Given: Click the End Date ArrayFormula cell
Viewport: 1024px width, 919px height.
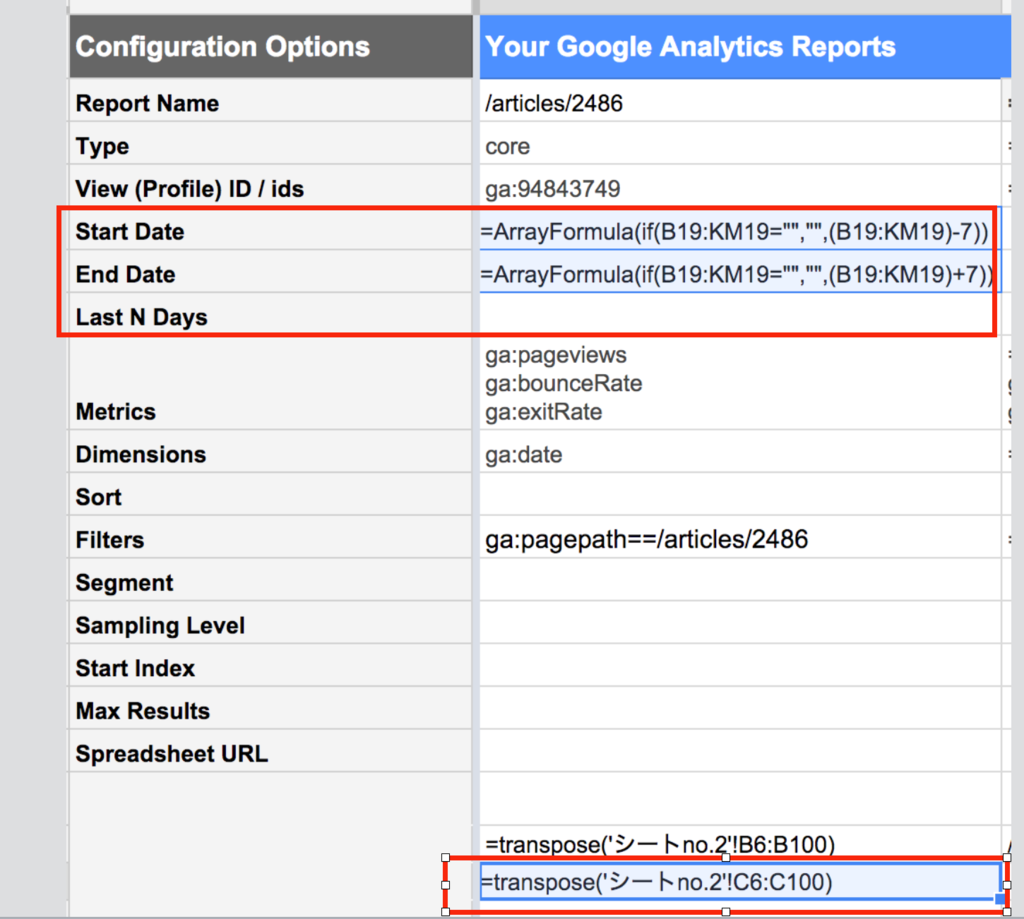Looking at the screenshot, I should tap(740, 274).
